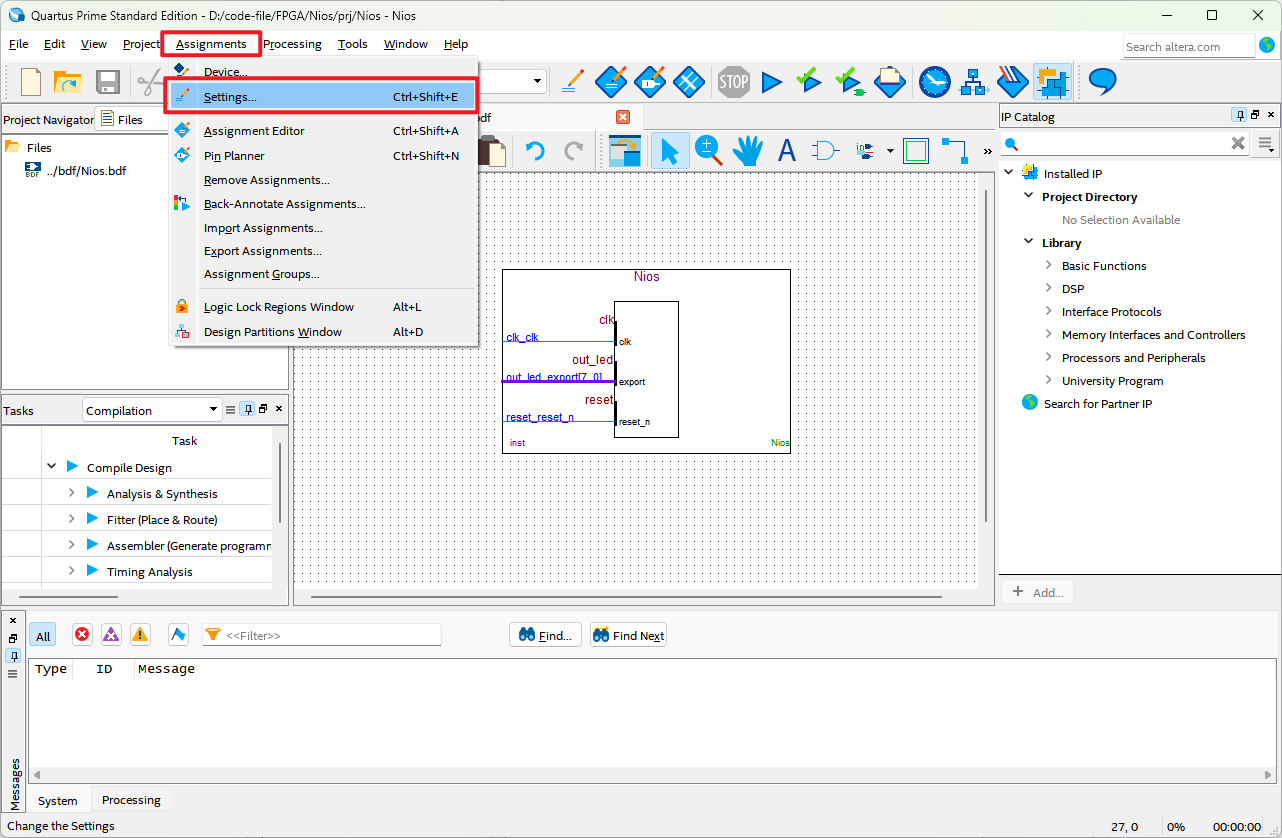Toggle the critical warning purple triangle filter
The height and width of the screenshot is (838, 1282).
[x=111, y=634]
